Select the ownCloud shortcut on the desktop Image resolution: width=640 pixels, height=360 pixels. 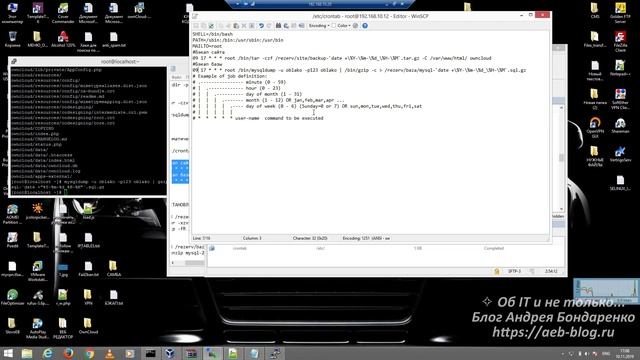point(139,11)
